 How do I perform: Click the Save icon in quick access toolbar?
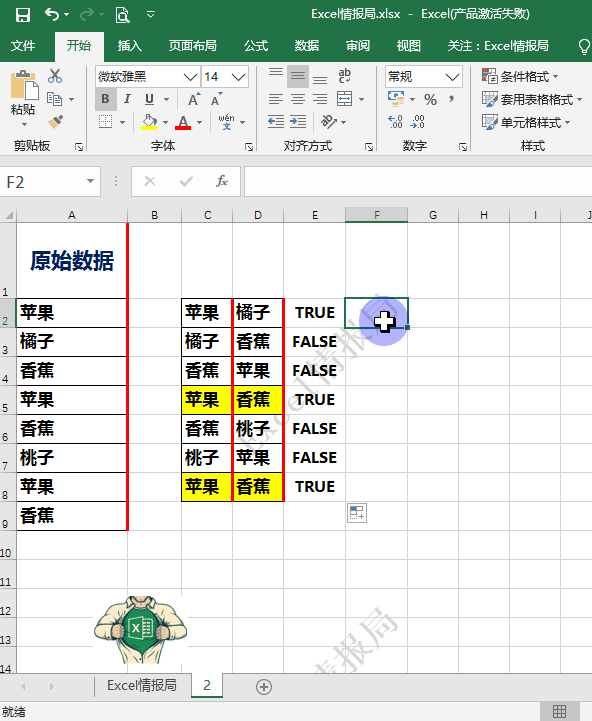tap(23, 15)
